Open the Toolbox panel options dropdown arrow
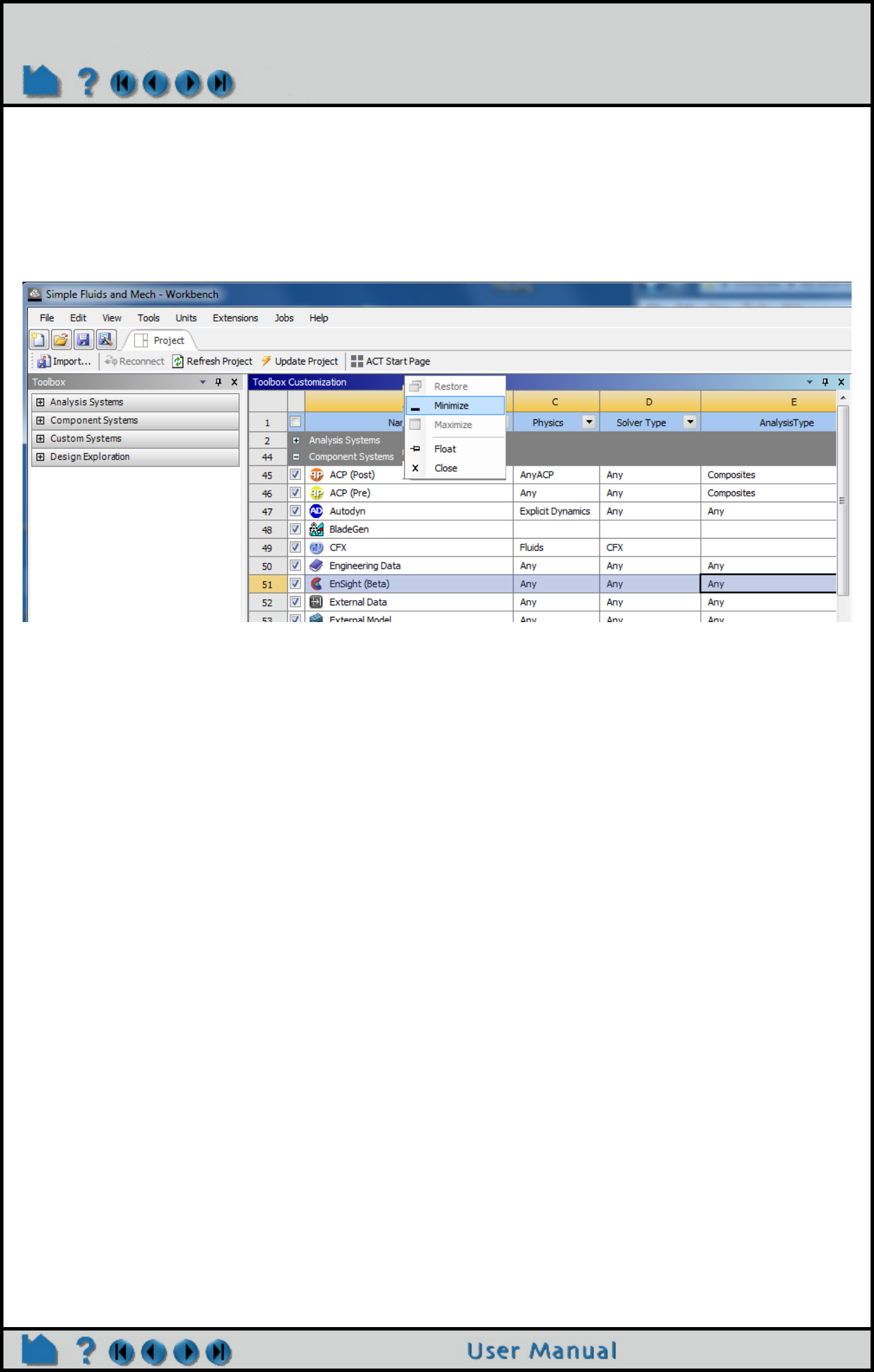 203,382
